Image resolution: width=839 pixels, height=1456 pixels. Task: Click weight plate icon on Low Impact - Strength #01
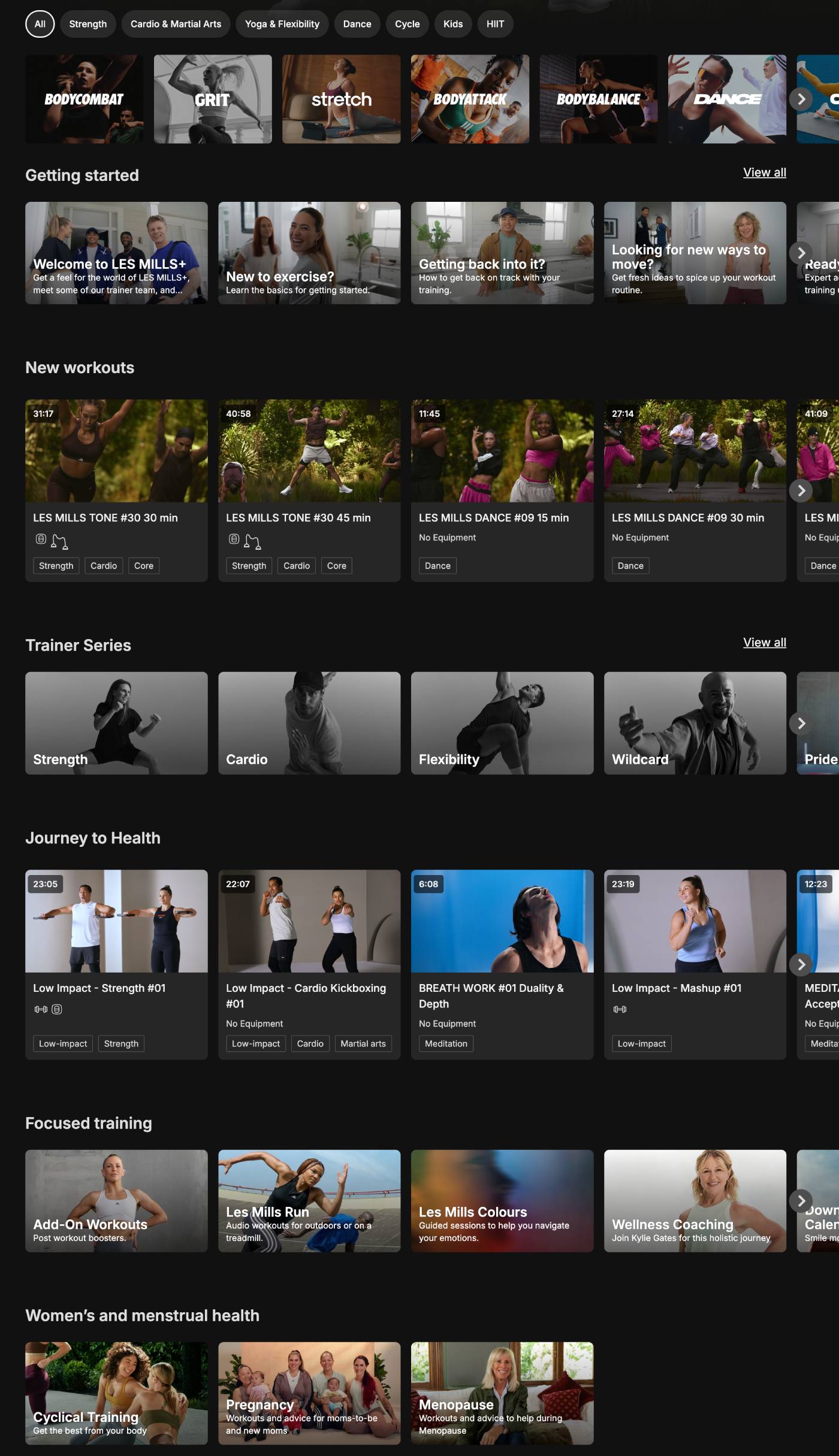point(57,1009)
